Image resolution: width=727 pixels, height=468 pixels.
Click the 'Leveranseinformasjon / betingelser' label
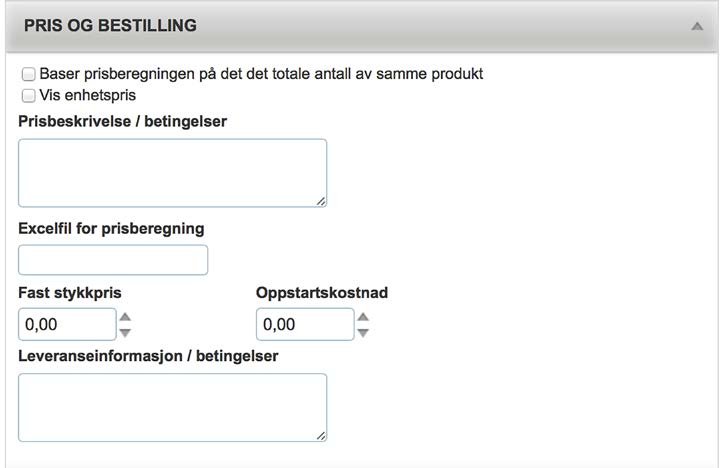tap(148, 356)
